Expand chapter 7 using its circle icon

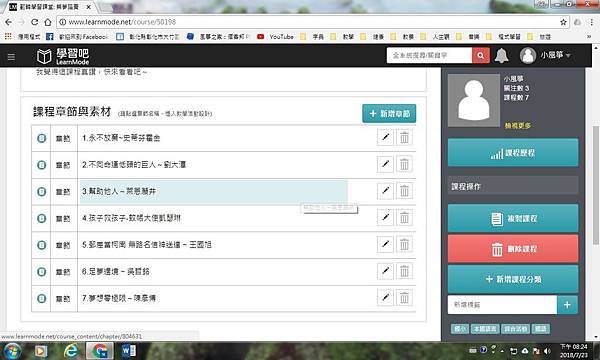coord(41,298)
